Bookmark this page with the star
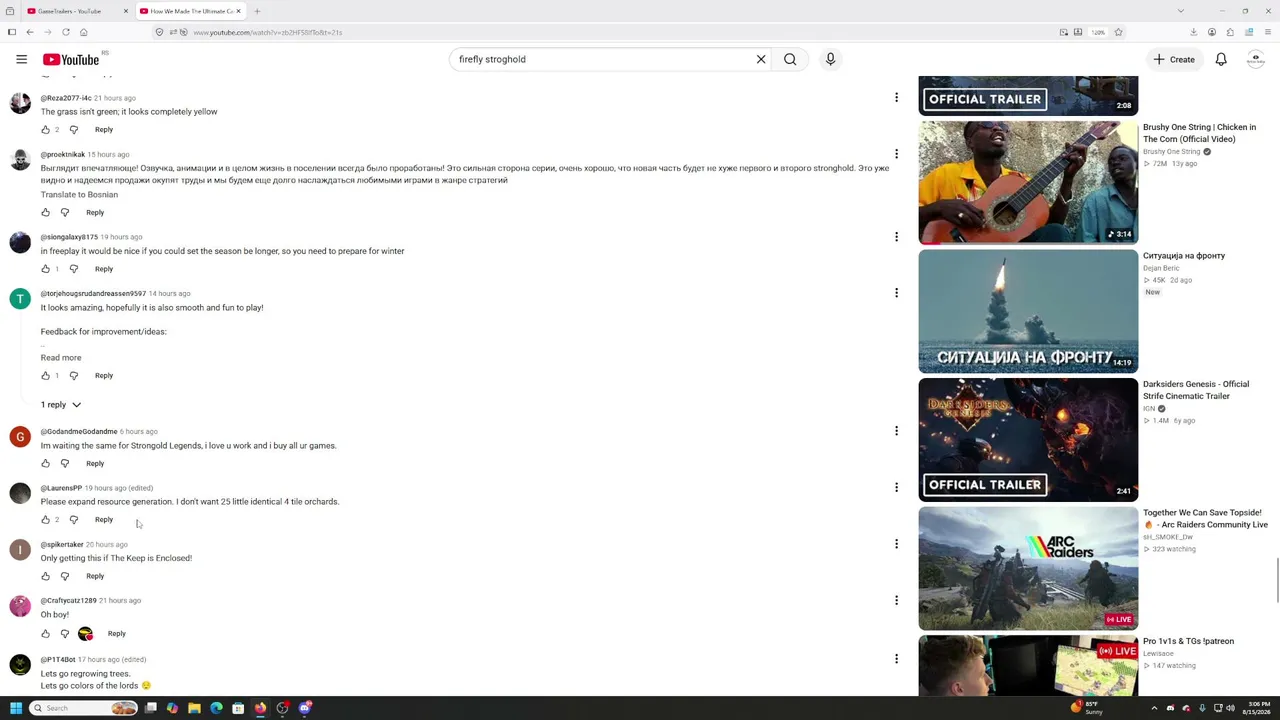 (1118, 32)
